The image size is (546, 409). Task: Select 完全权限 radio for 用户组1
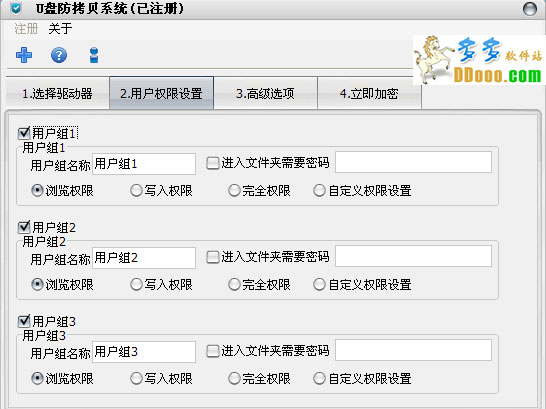(234, 190)
